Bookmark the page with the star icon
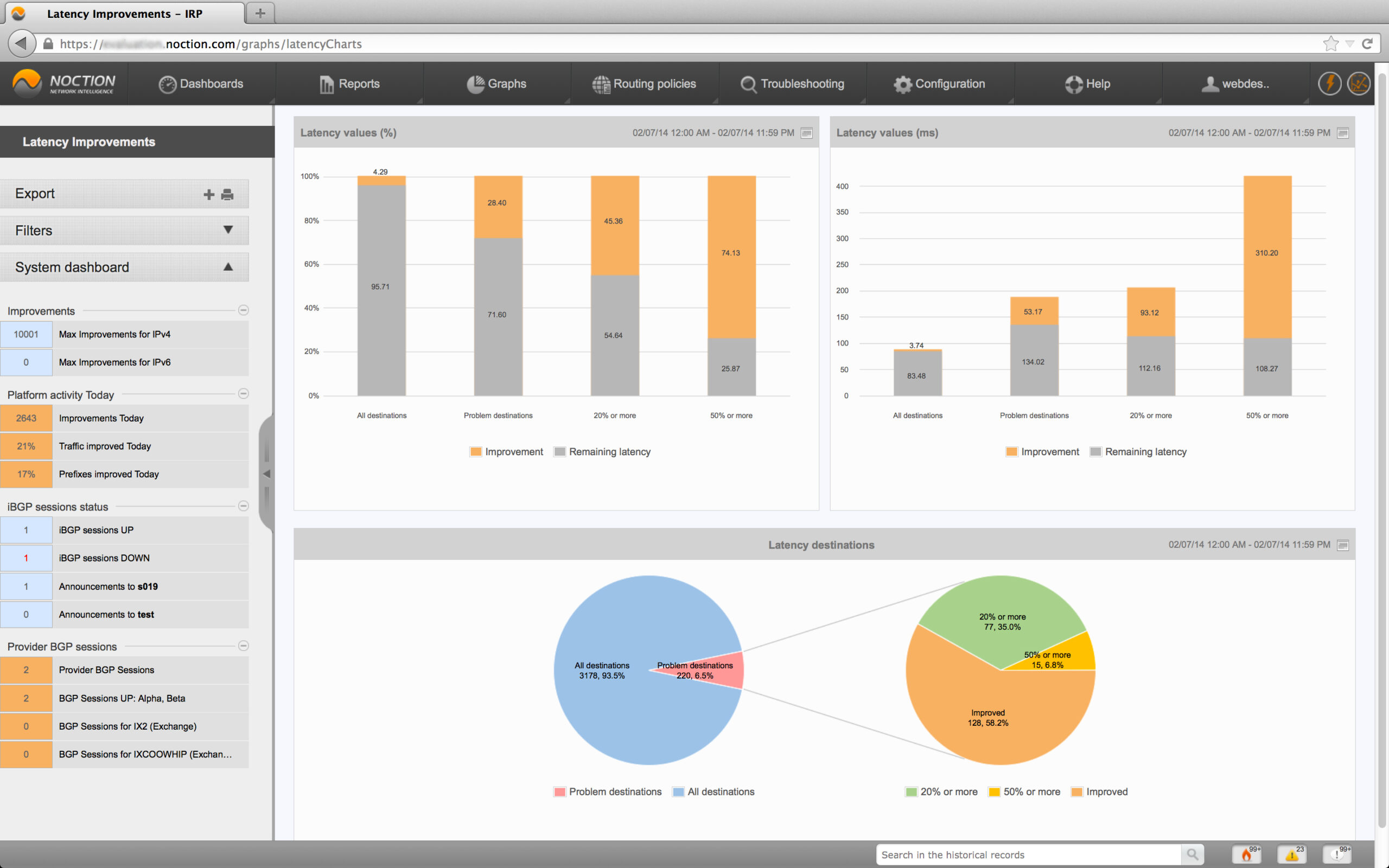 (1330, 43)
